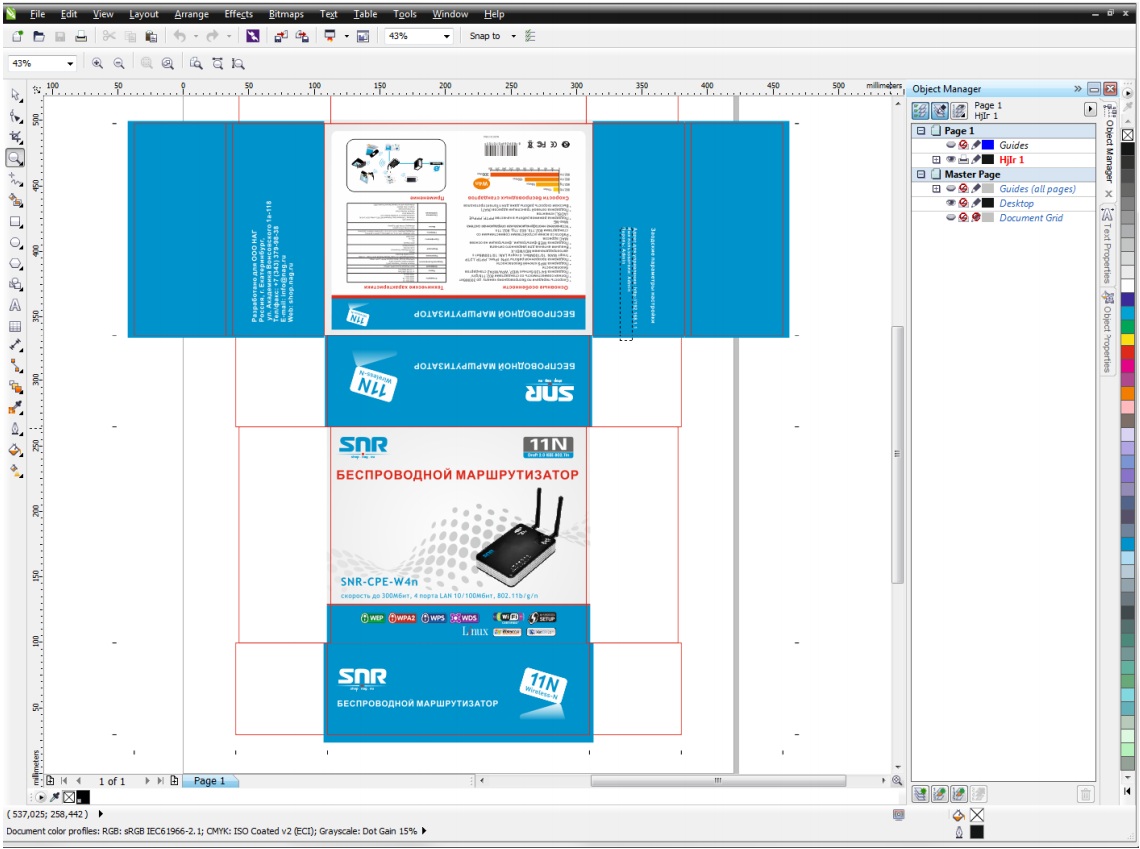Click the Zoom In magnifier icon
This screenshot has width=1140, height=849.
click(98, 63)
